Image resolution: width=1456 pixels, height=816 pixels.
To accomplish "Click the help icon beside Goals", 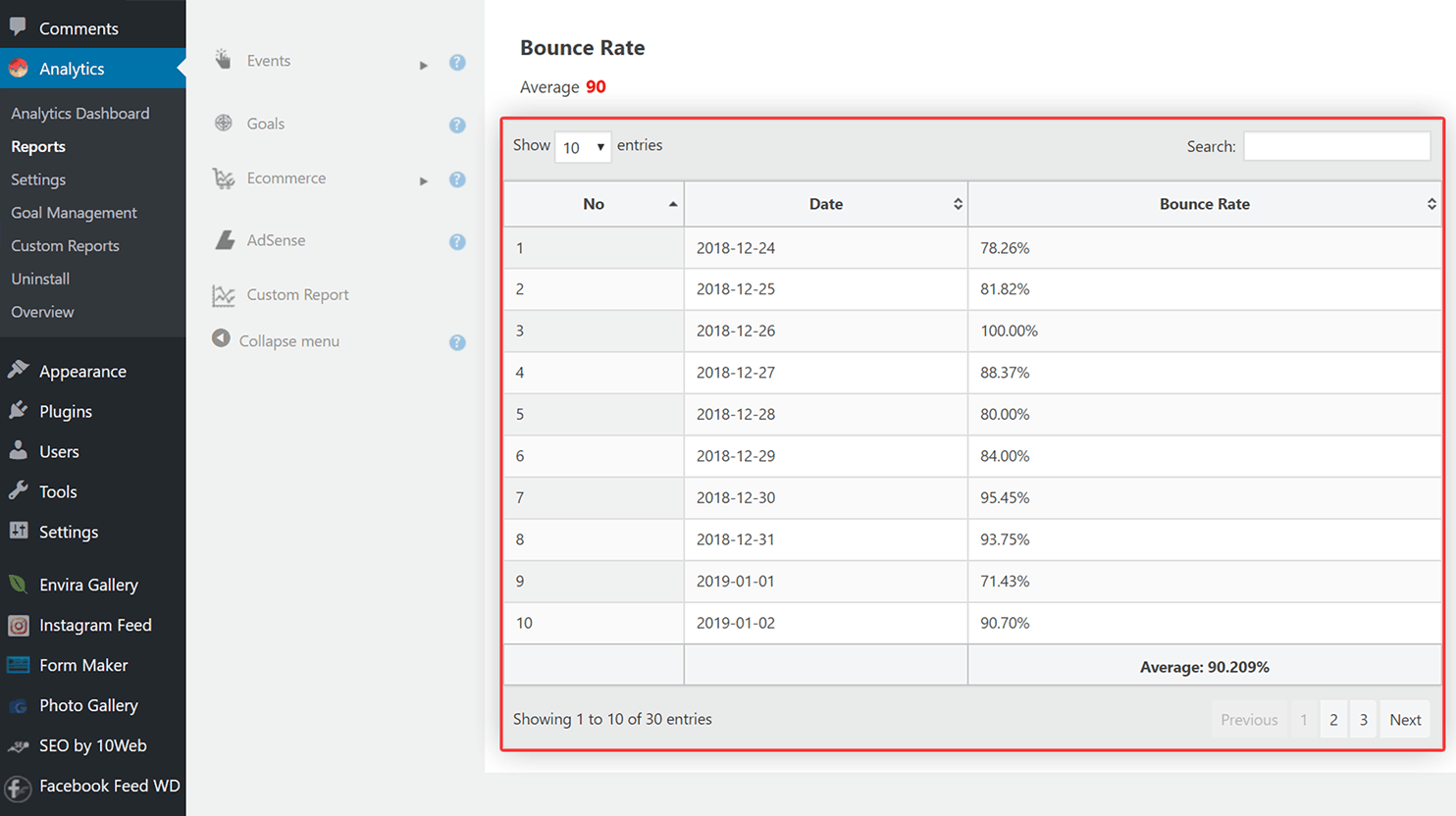I will tap(457, 125).
